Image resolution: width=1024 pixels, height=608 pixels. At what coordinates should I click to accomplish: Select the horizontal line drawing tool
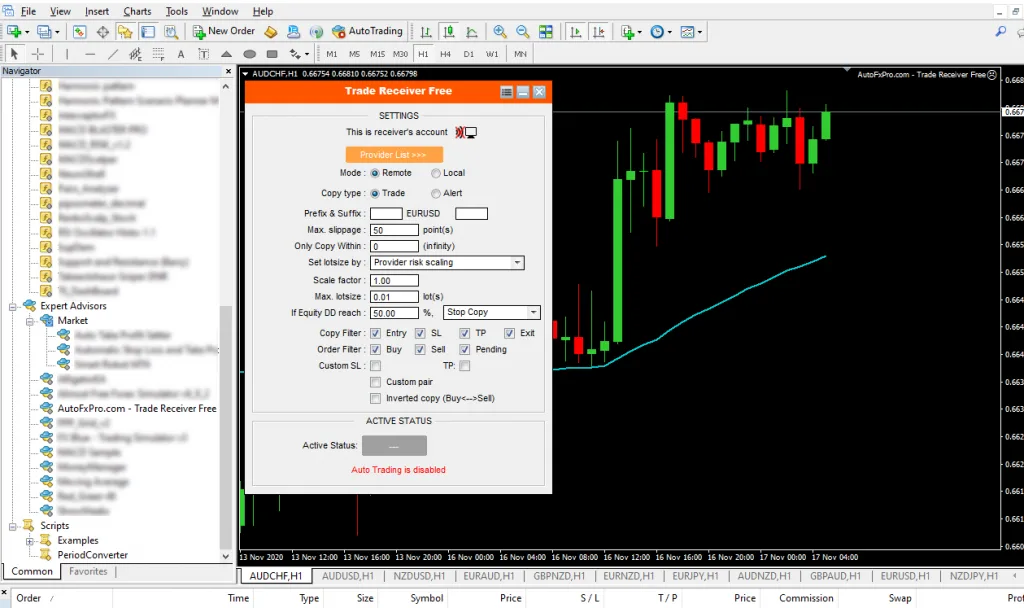[x=90, y=54]
